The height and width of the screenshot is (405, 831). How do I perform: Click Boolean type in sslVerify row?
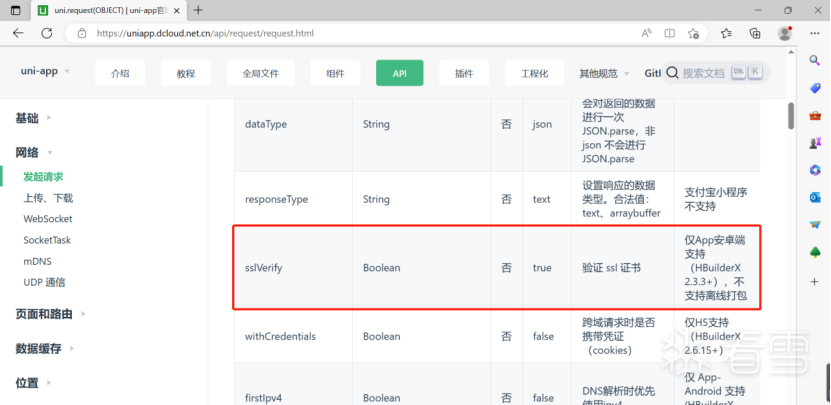(382, 268)
